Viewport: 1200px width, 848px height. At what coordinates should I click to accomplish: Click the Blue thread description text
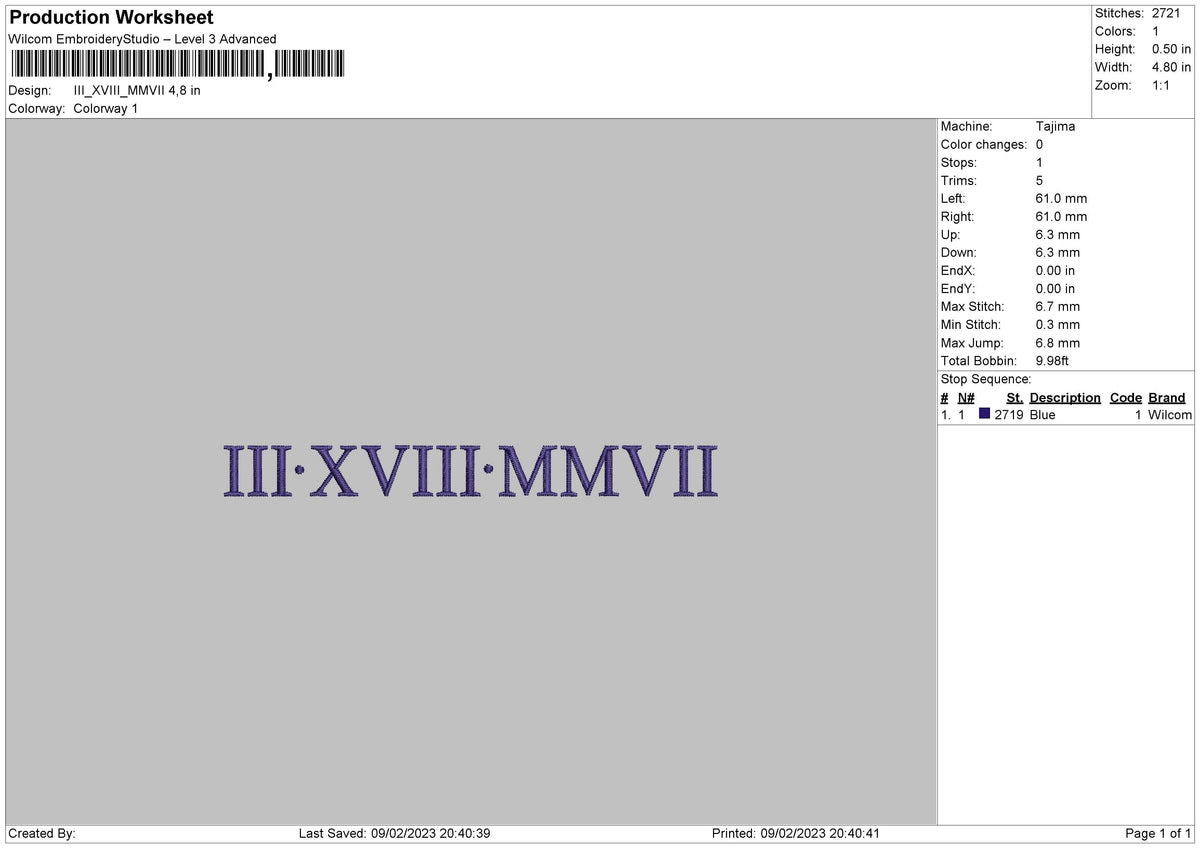(x=1042, y=414)
